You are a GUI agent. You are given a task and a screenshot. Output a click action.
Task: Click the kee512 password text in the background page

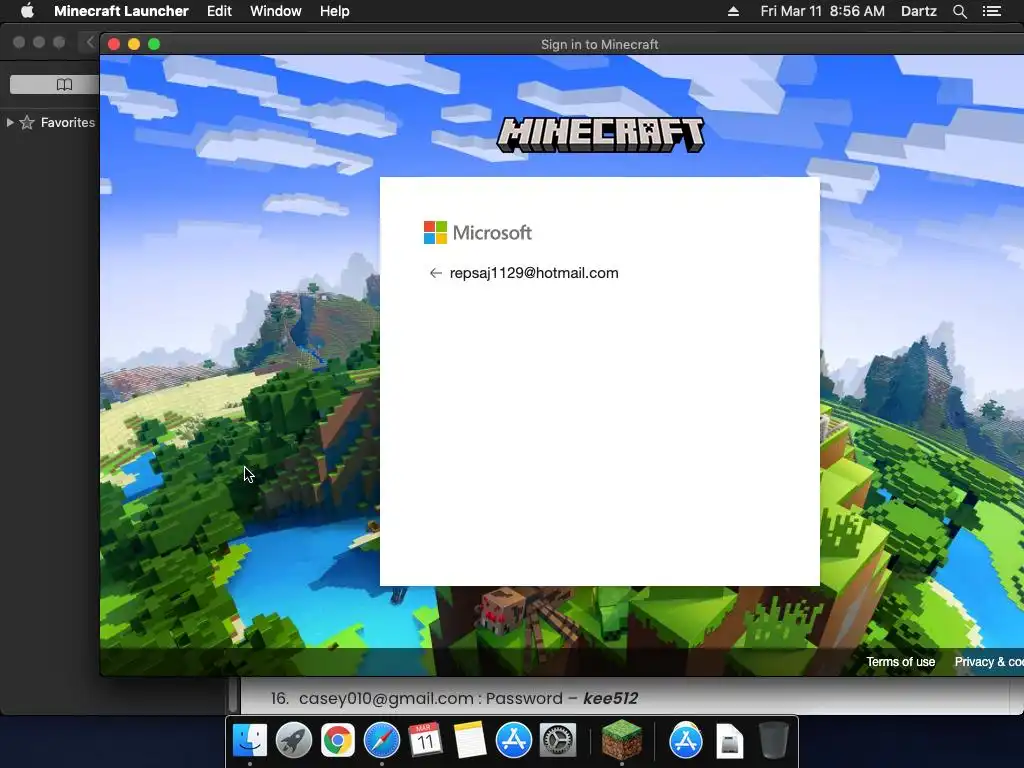click(610, 698)
